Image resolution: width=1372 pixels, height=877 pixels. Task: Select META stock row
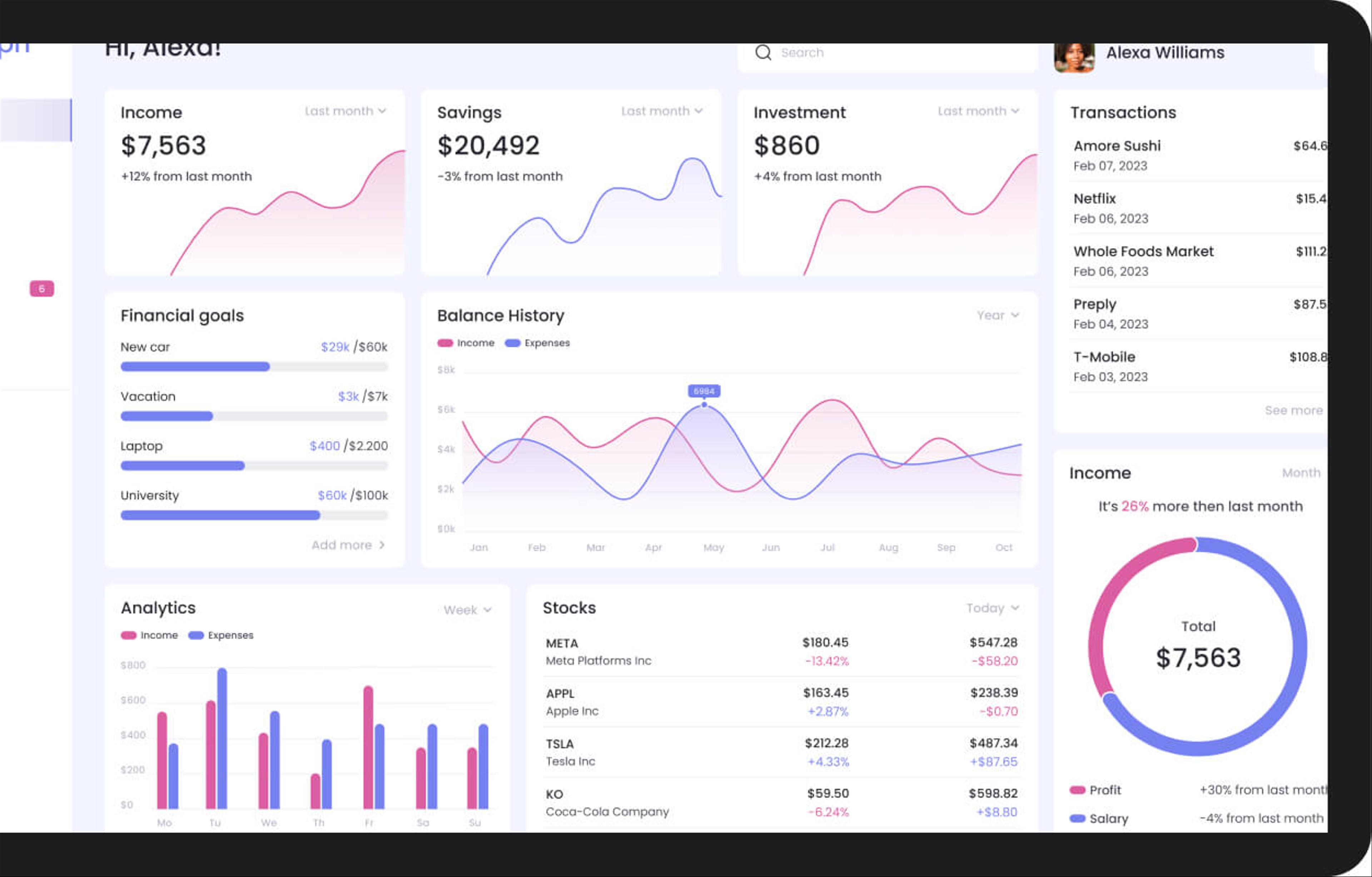coord(781,651)
